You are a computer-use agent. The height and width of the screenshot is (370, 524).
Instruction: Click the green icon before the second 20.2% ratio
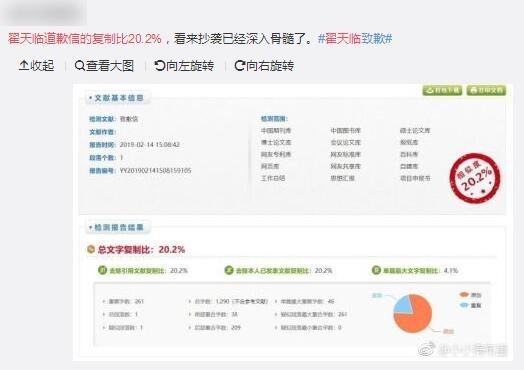coord(229,270)
